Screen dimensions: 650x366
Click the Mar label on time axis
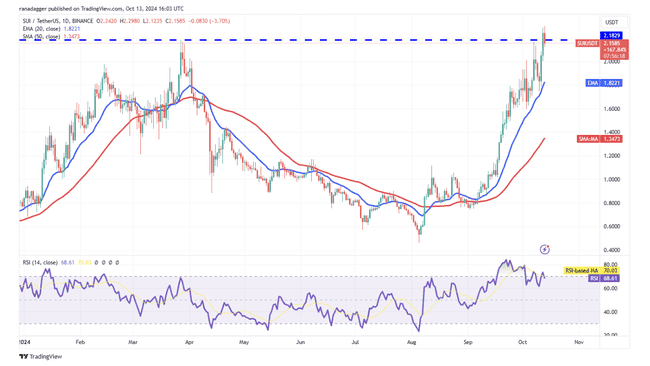click(133, 342)
